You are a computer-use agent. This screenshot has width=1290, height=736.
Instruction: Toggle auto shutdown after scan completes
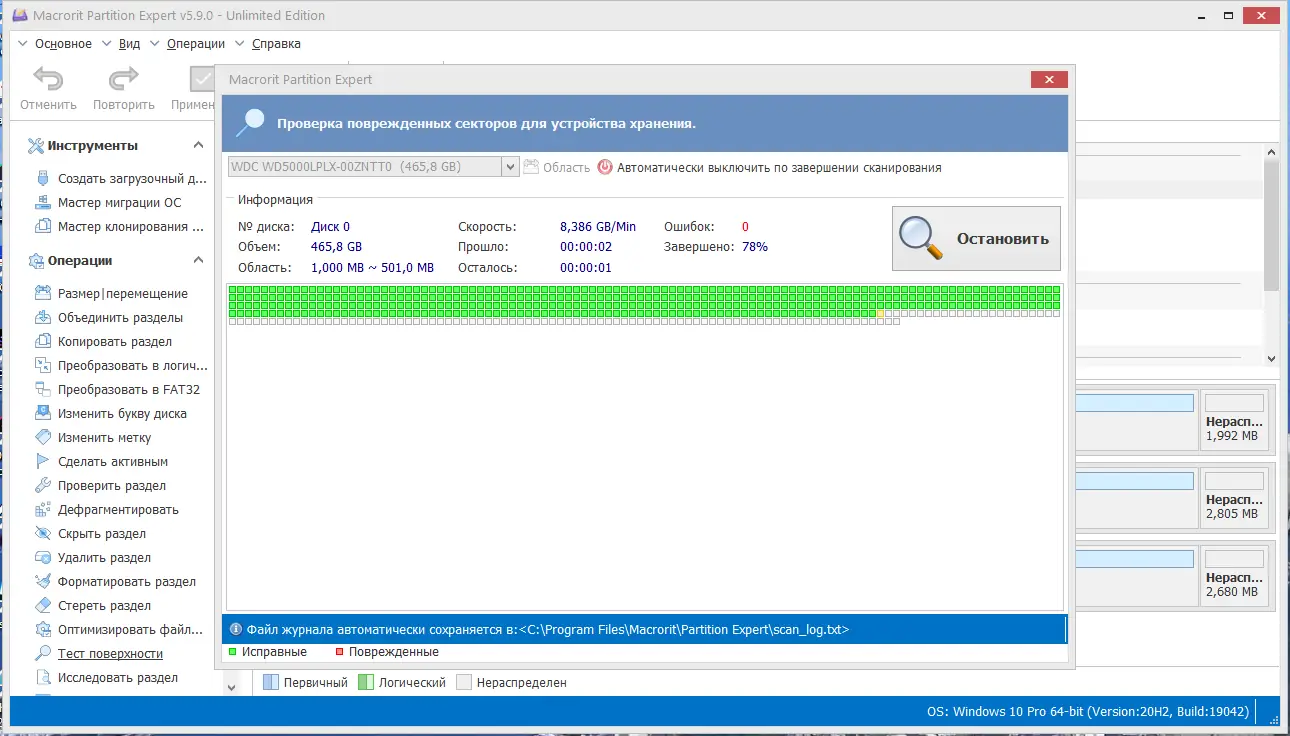click(x=769, y=168)
